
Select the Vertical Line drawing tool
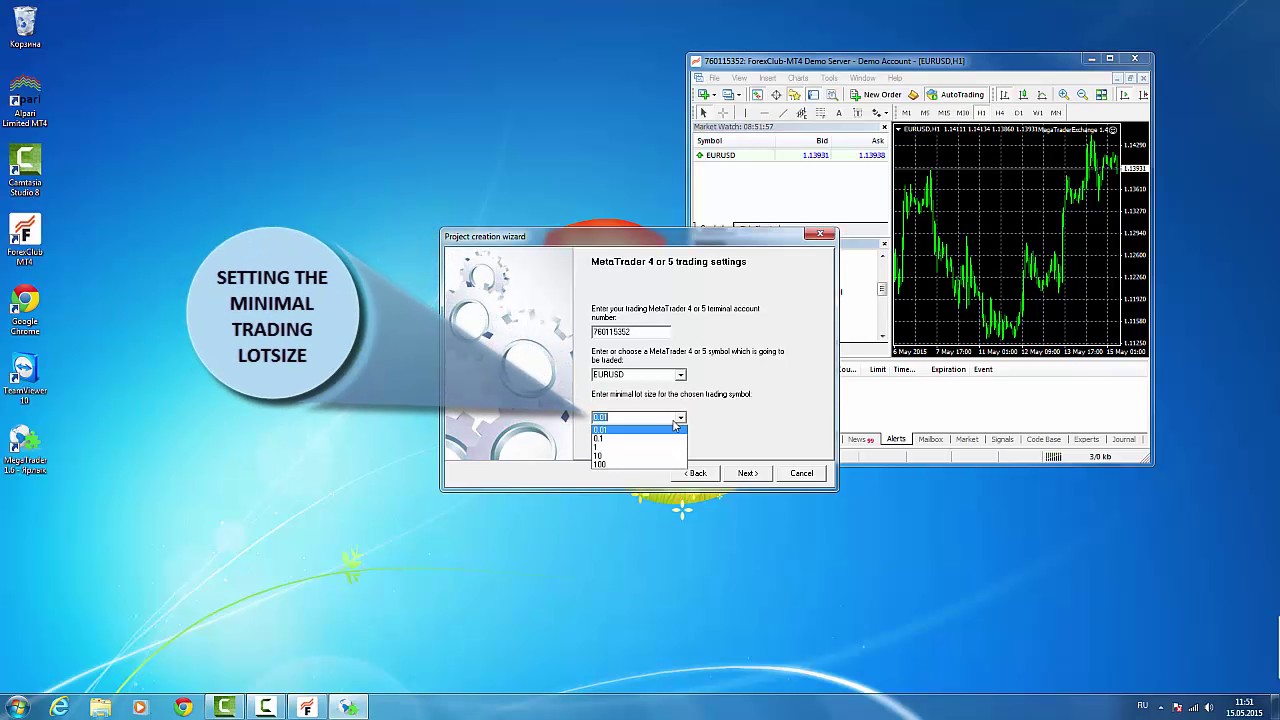(745, 113)
